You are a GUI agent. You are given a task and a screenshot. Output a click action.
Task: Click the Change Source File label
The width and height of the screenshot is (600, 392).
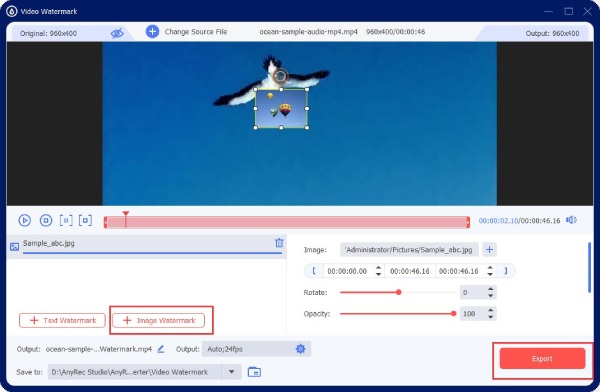(x=196, y=32)
